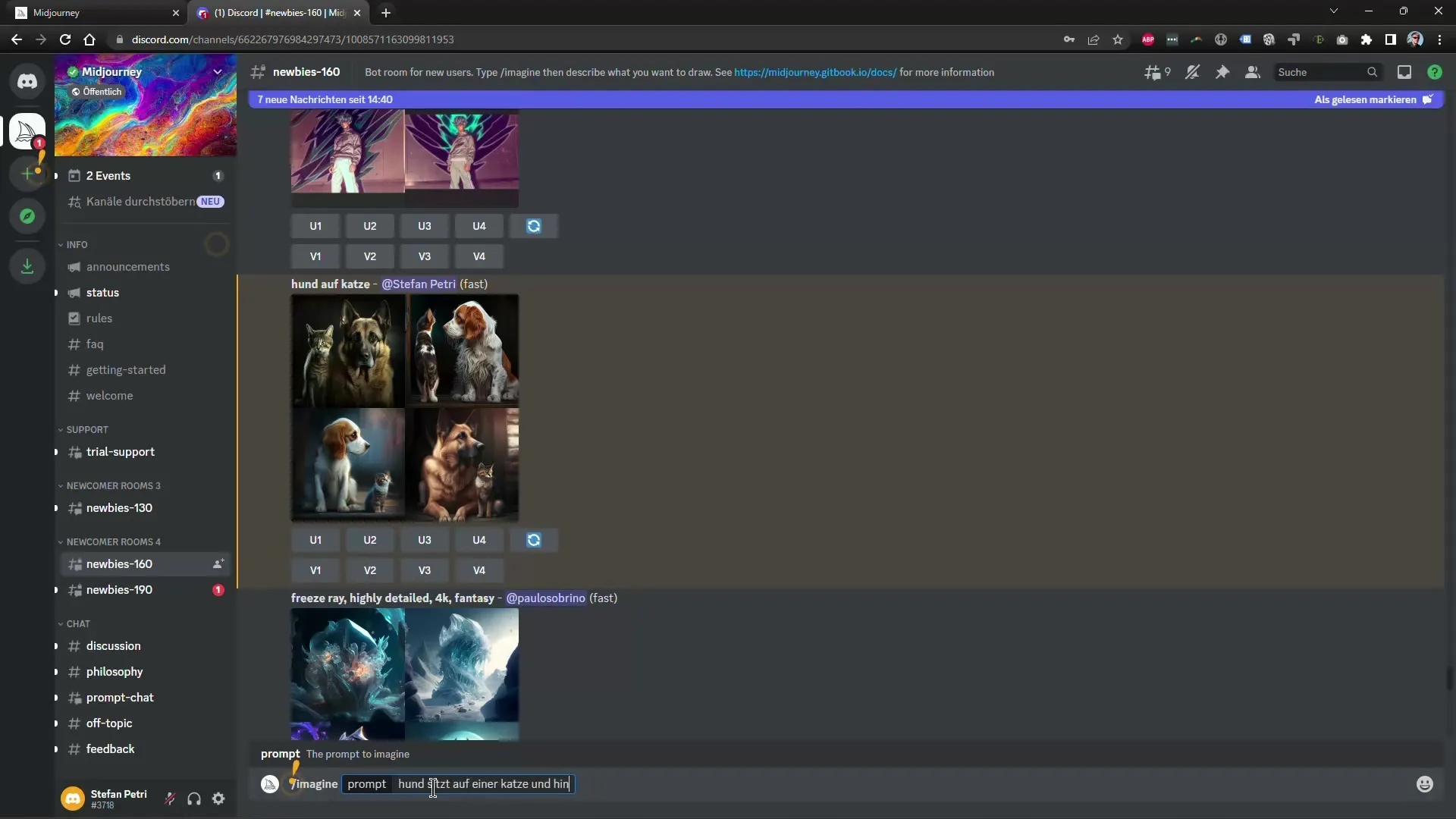This screenshot has height=819, width=1456.
Task: Expand the NEWCOMER ROOMS 3 category
Action: tap(113, 485)
